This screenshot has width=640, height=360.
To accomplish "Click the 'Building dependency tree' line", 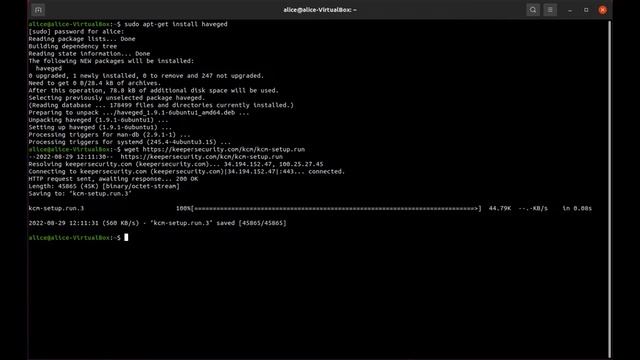I will (73, 46).
